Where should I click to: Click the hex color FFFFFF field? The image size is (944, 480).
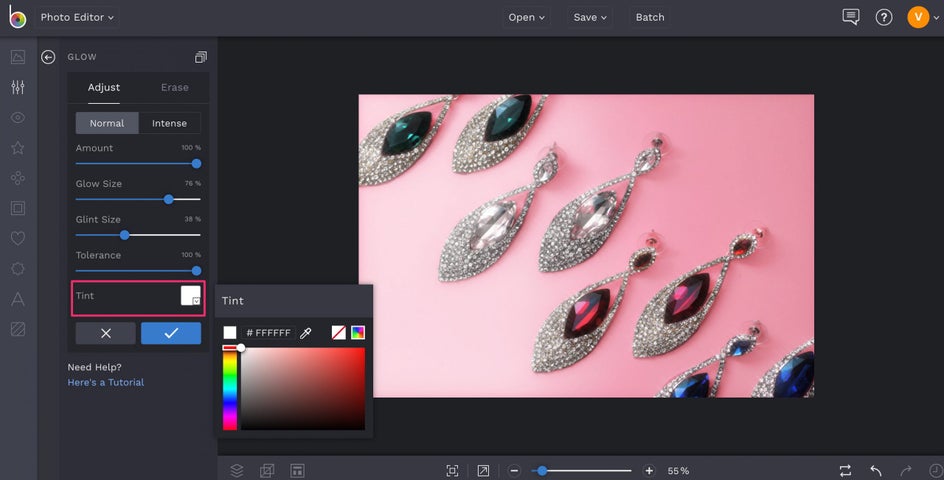269,332
